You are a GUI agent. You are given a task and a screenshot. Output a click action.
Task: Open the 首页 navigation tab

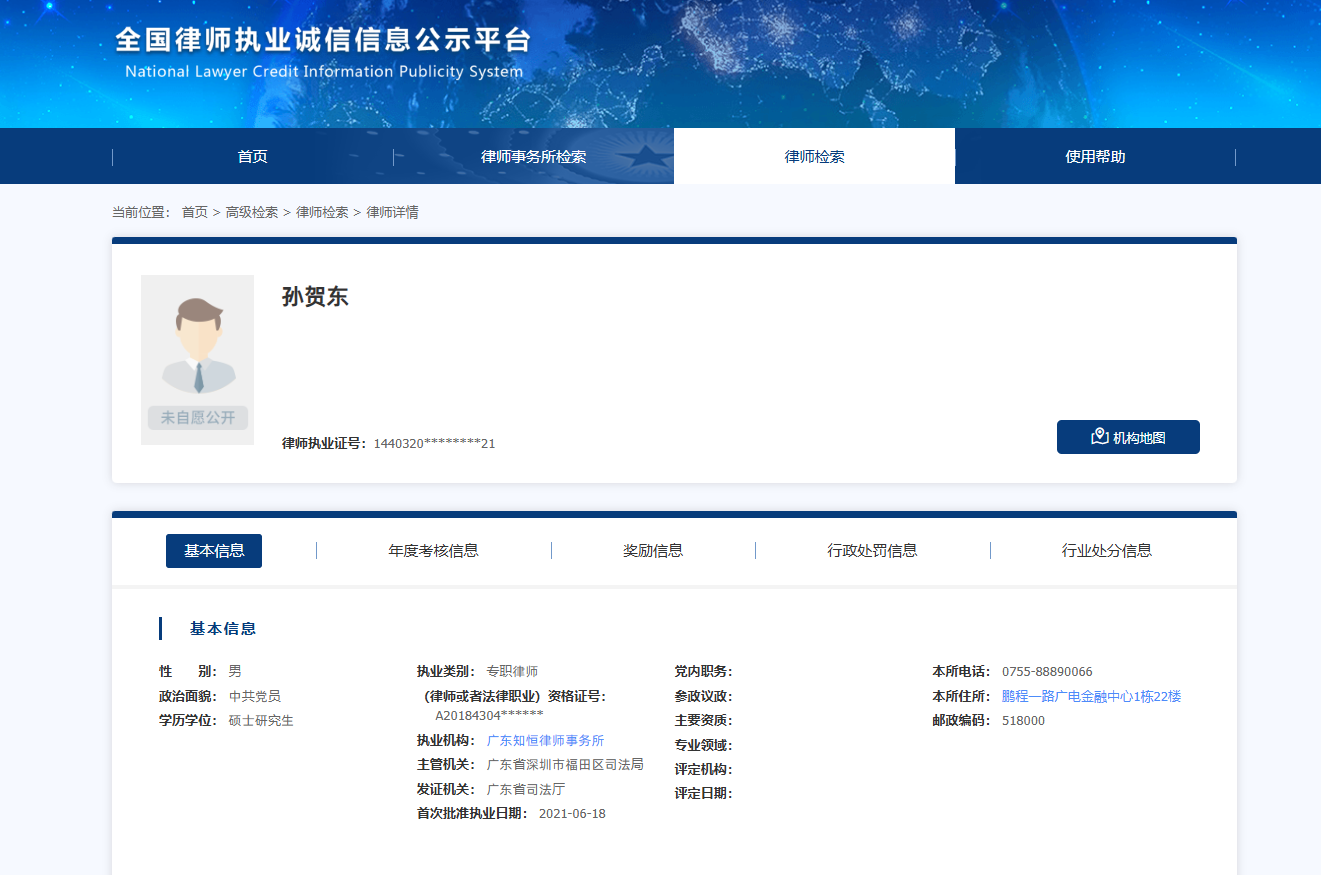[x=252, y=157]
